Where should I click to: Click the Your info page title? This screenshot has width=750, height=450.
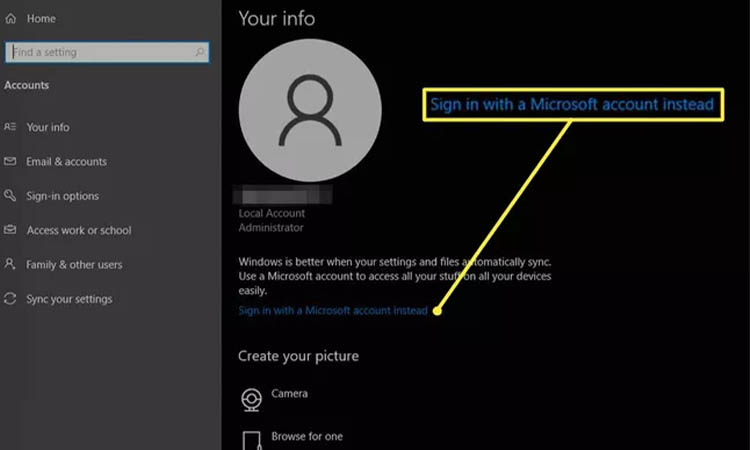276,19
